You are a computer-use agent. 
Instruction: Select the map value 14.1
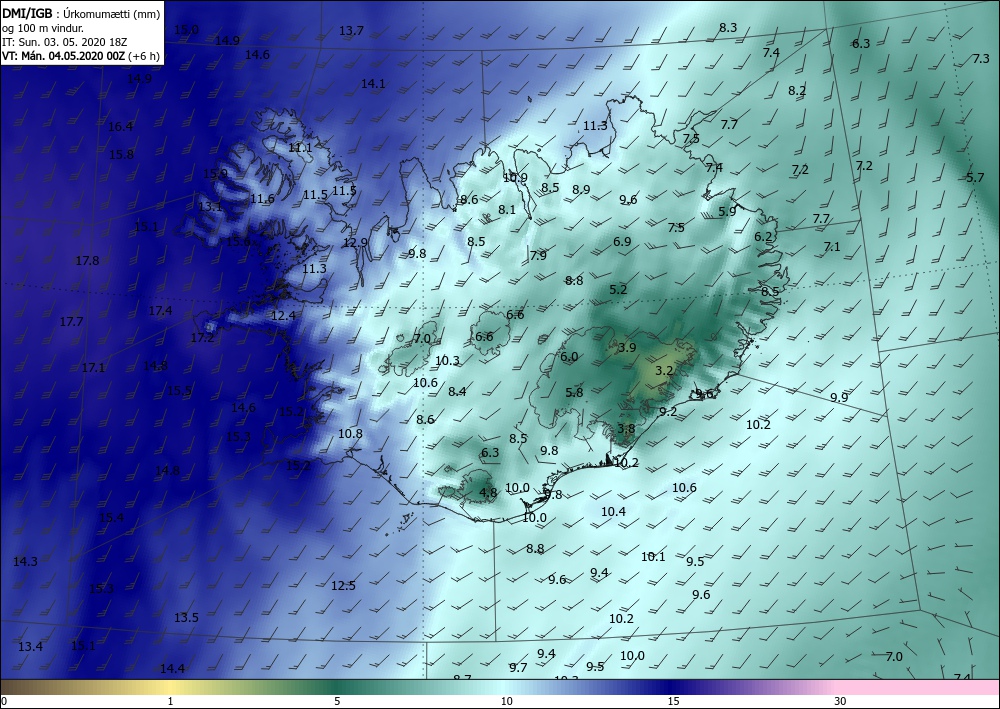(373, 84)
